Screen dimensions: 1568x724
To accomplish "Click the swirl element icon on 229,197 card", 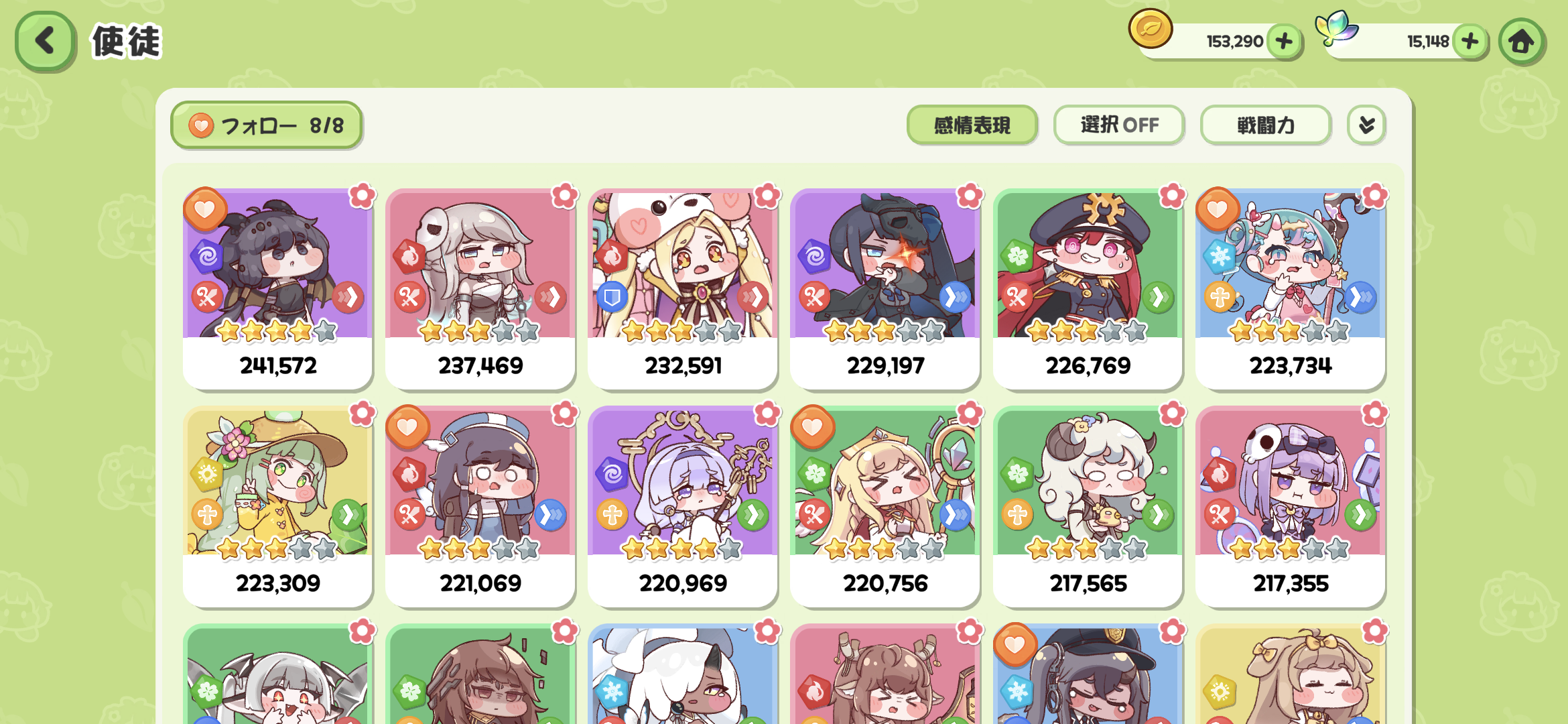I will [815, 256].
